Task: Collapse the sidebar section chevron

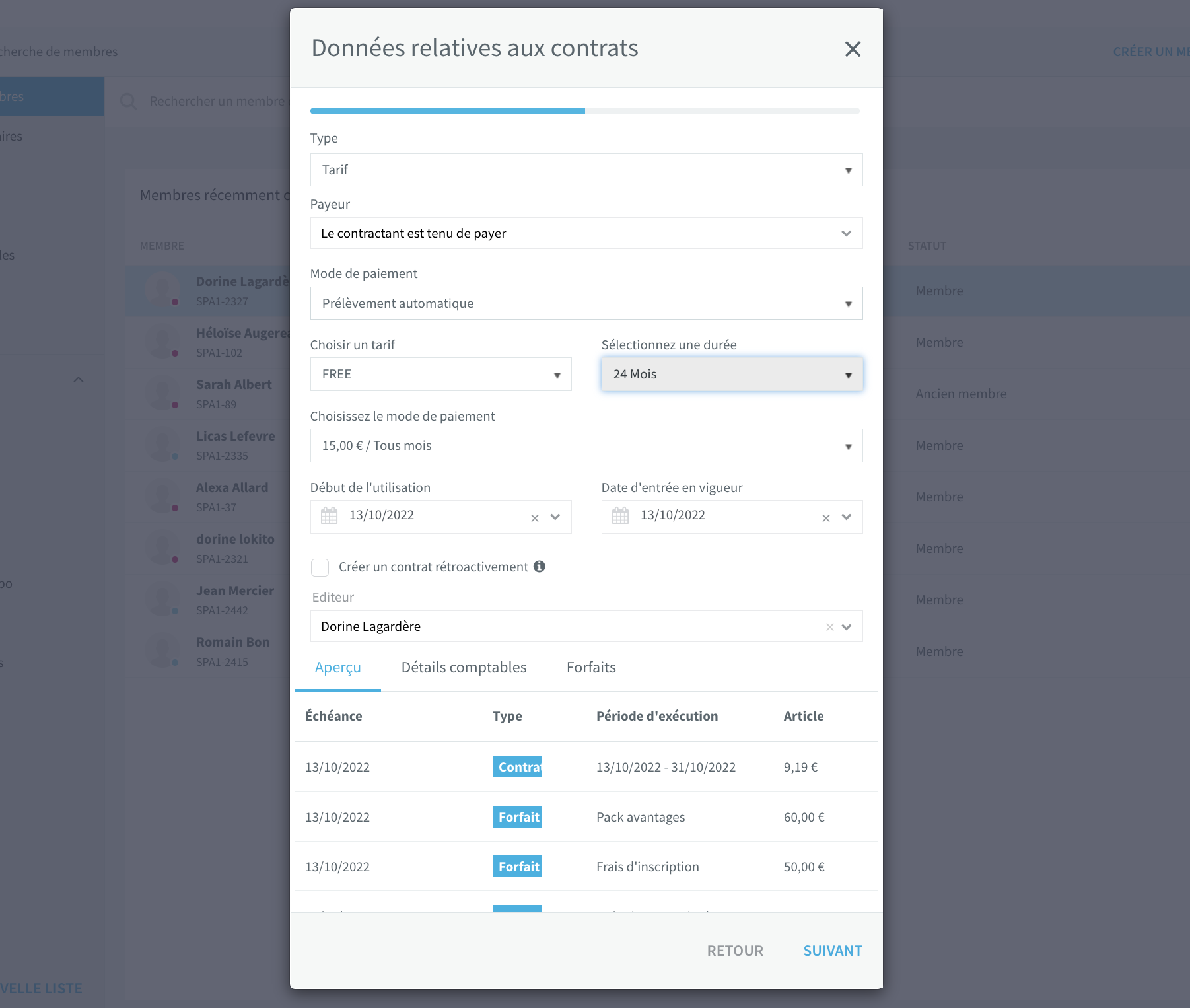Action: [79, 380]
